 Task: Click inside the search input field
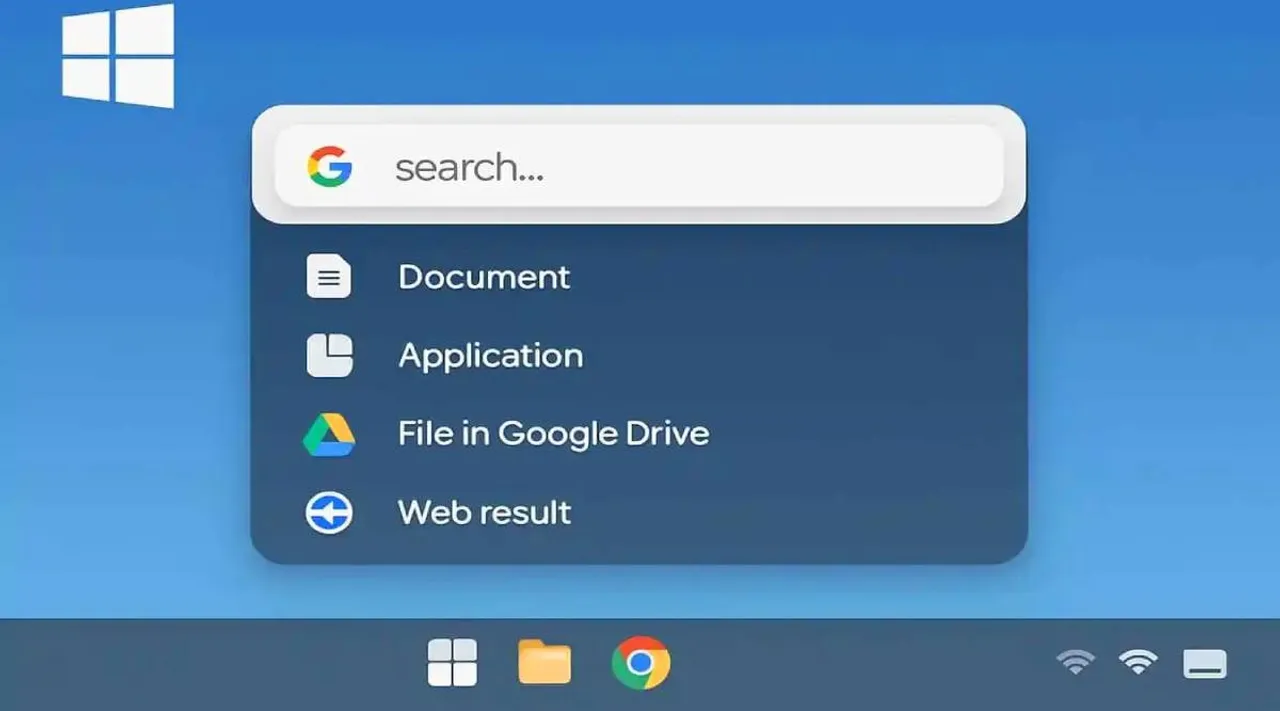click(640, 166)
